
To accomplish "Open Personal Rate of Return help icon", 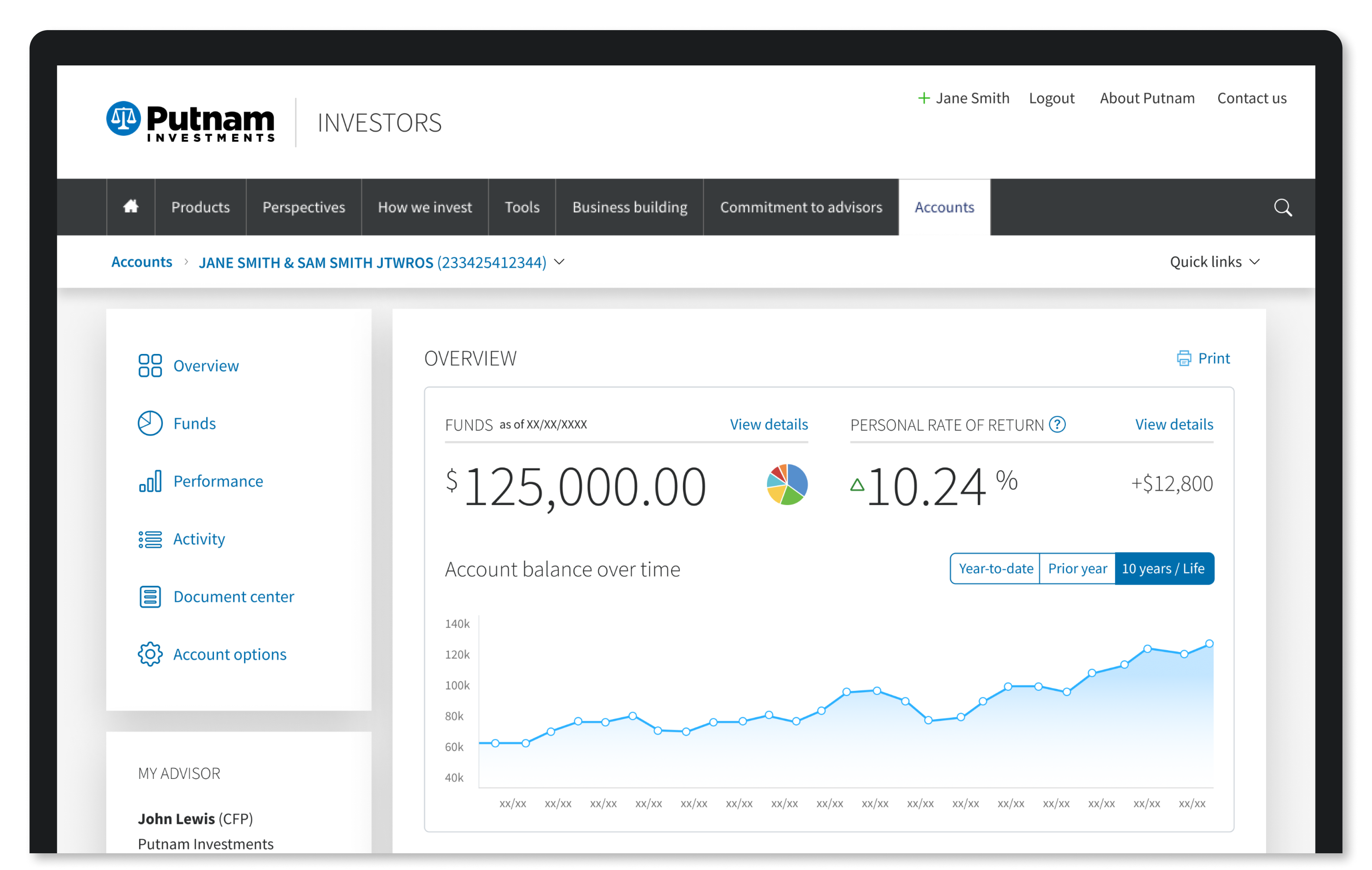I will point(1057,424).
